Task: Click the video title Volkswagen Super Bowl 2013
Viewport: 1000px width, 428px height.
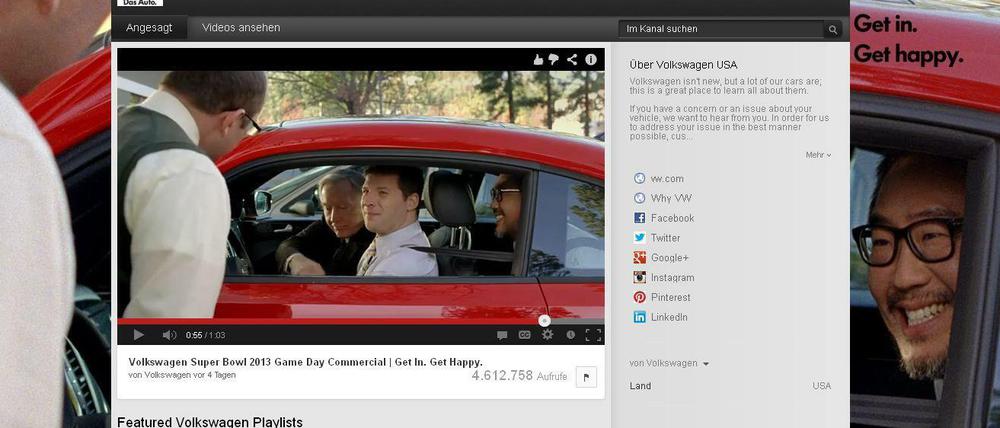Action: (305, 362)
